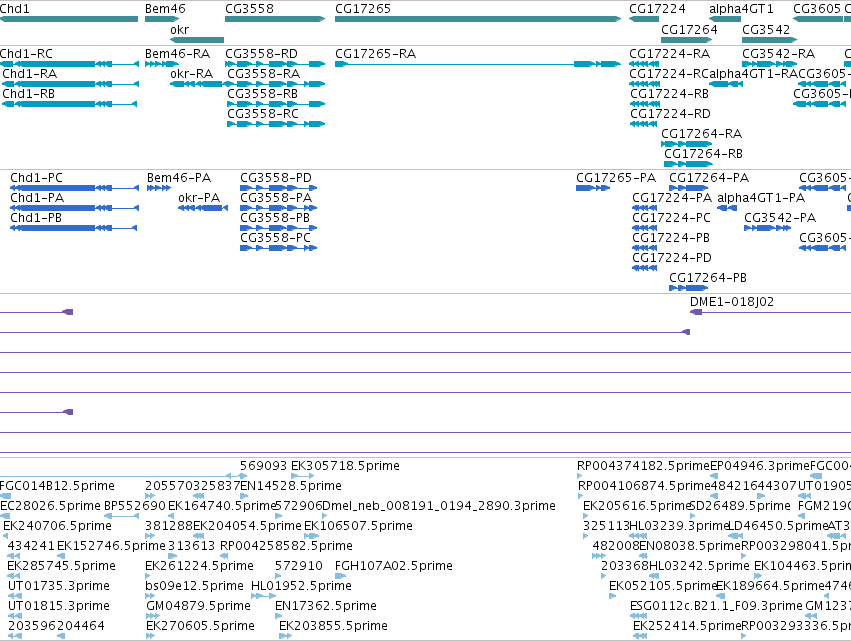Click EST label EK052105.5prime
Viewport: 851px width, 641px height.
tap(663, 586)
